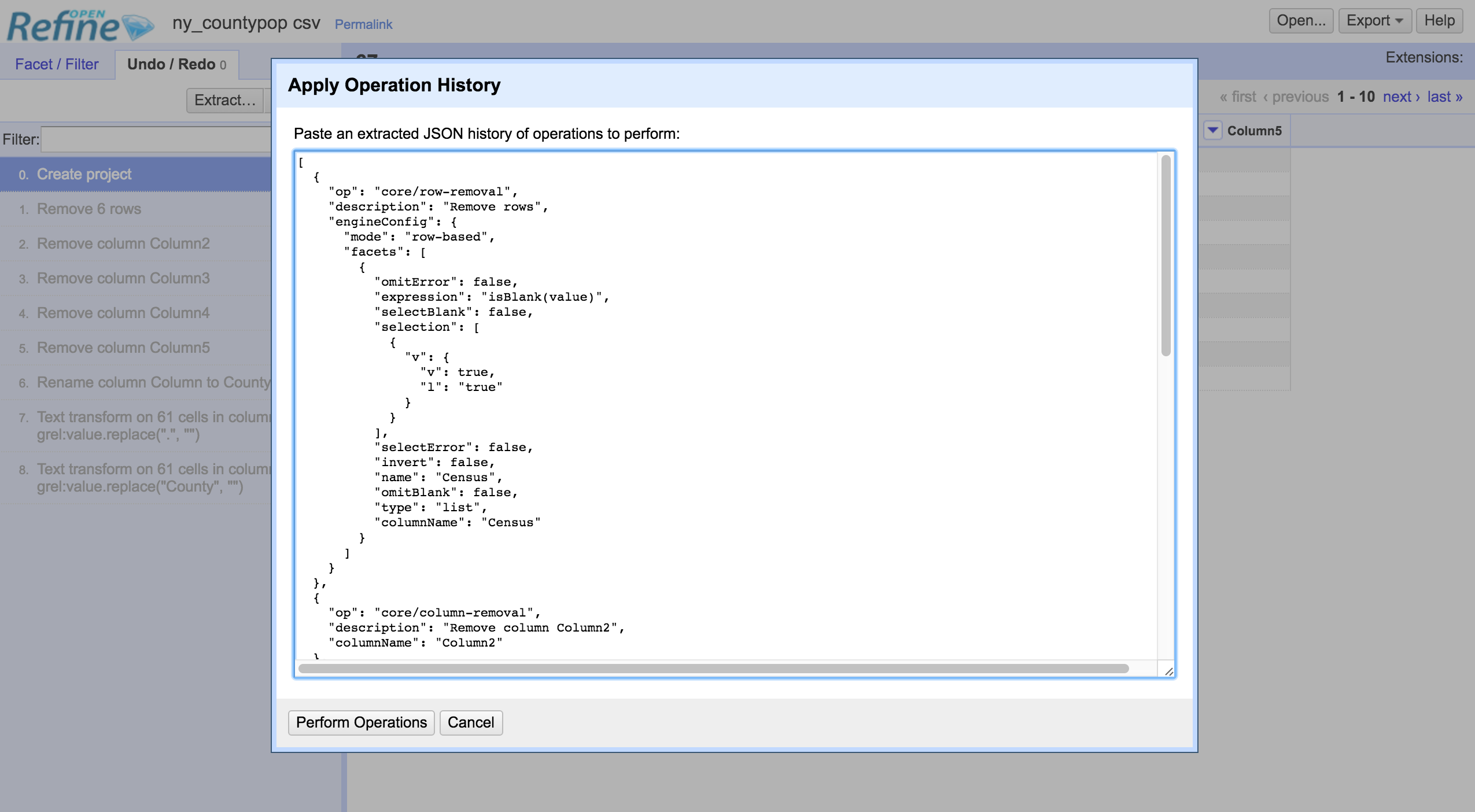Click the OpenRefine diamond logo
Image resolution: width=1475 pixels, height=812 pixels.
(x=139, y=27)
